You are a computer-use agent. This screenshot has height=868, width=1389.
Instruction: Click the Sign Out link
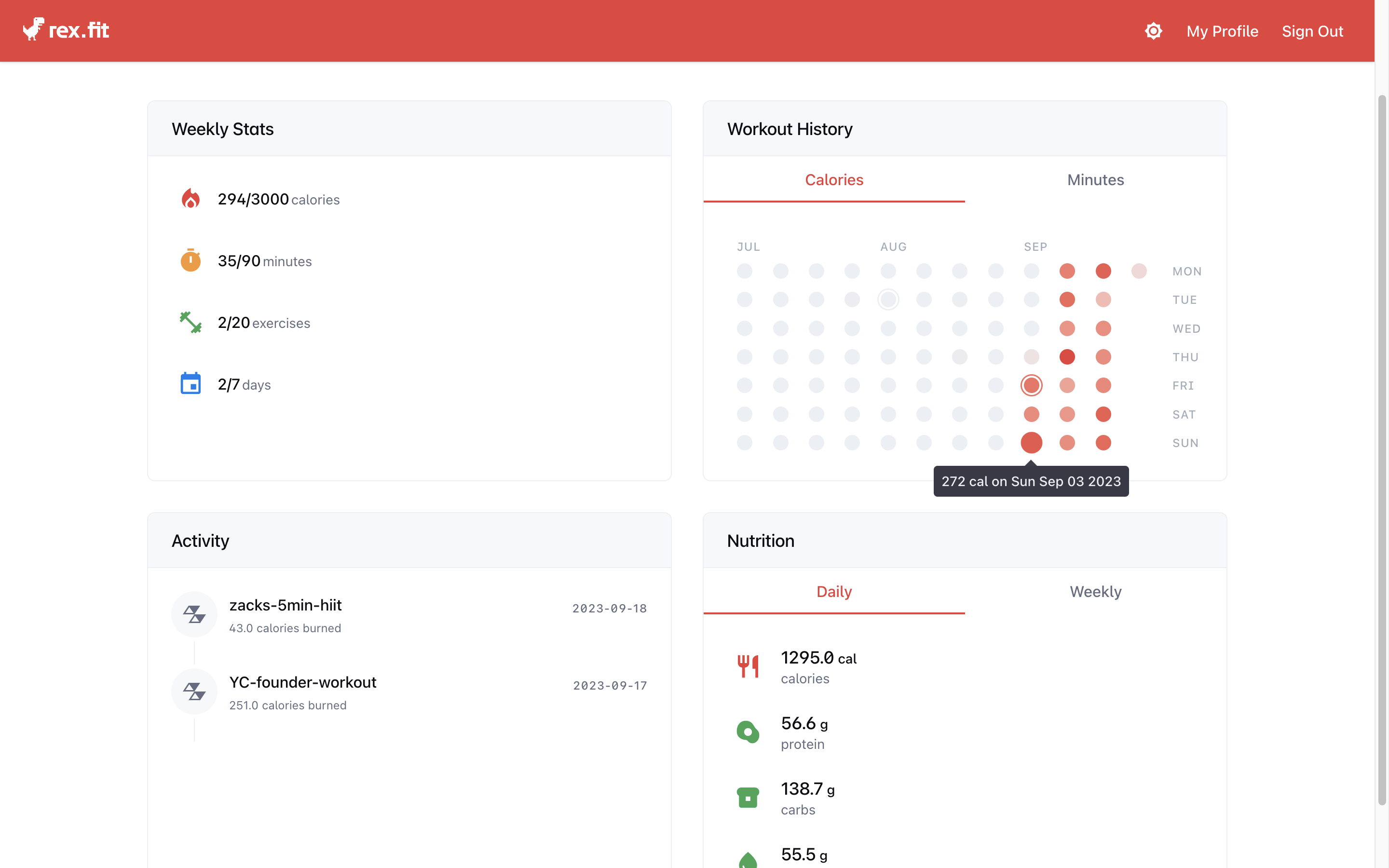coord(1312,31)
